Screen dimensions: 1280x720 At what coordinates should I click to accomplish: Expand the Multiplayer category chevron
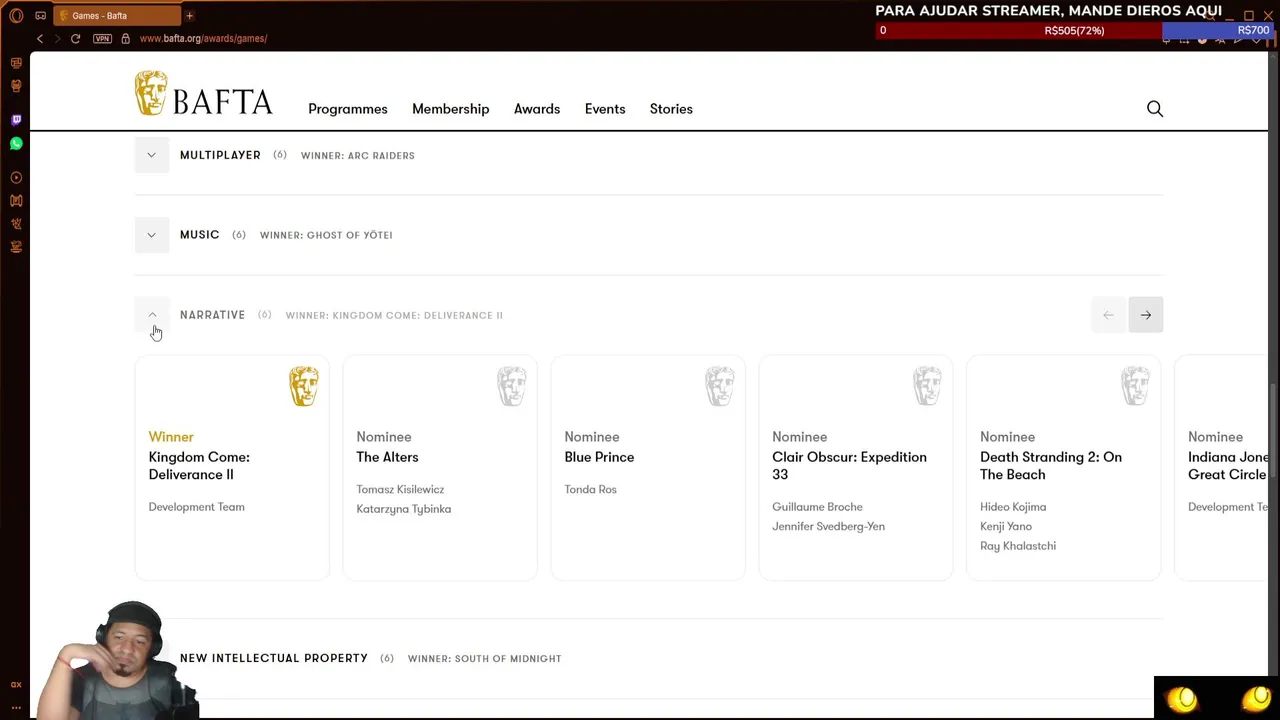click(152, 155)
